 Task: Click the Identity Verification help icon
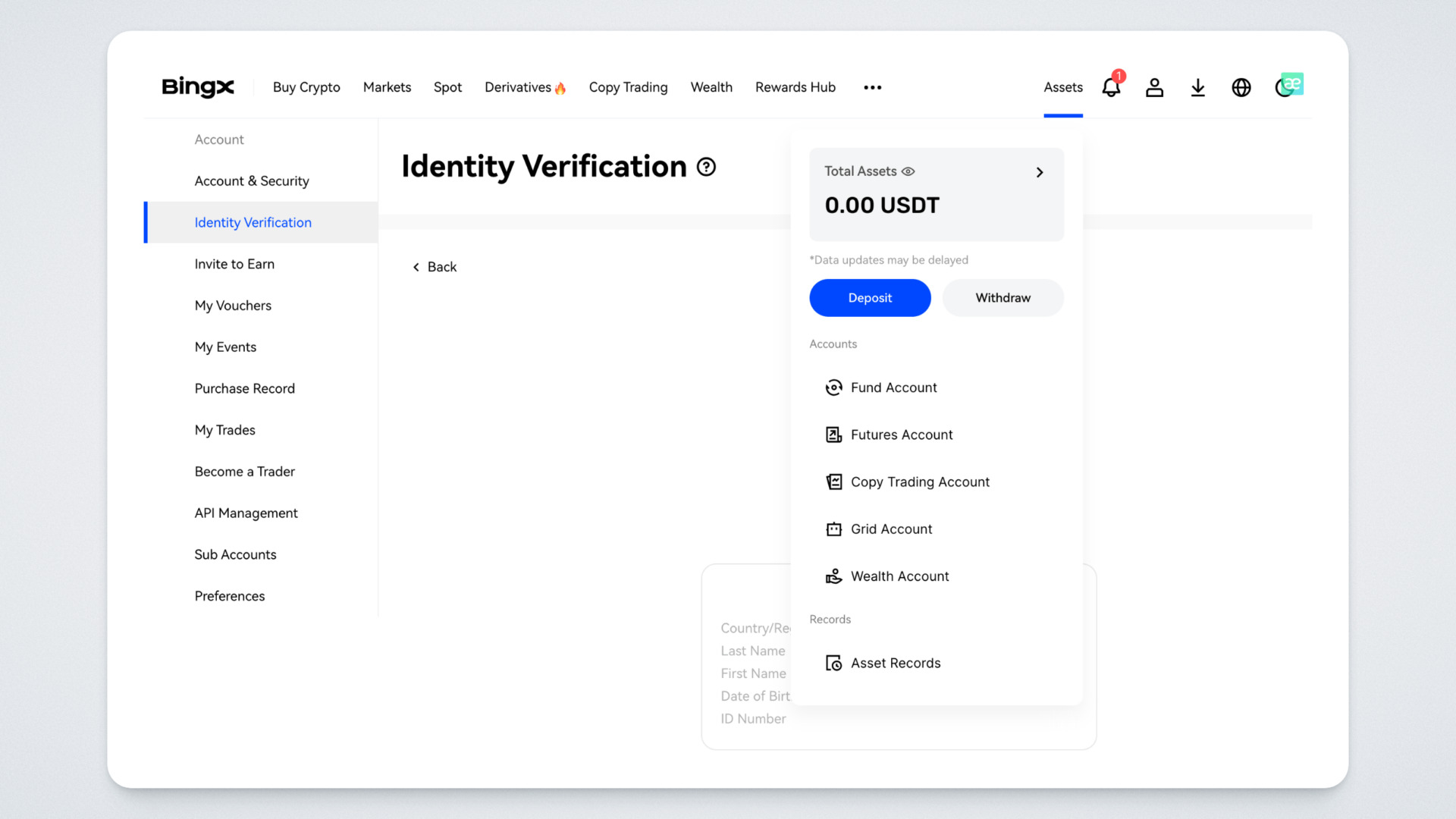[706, 167]
